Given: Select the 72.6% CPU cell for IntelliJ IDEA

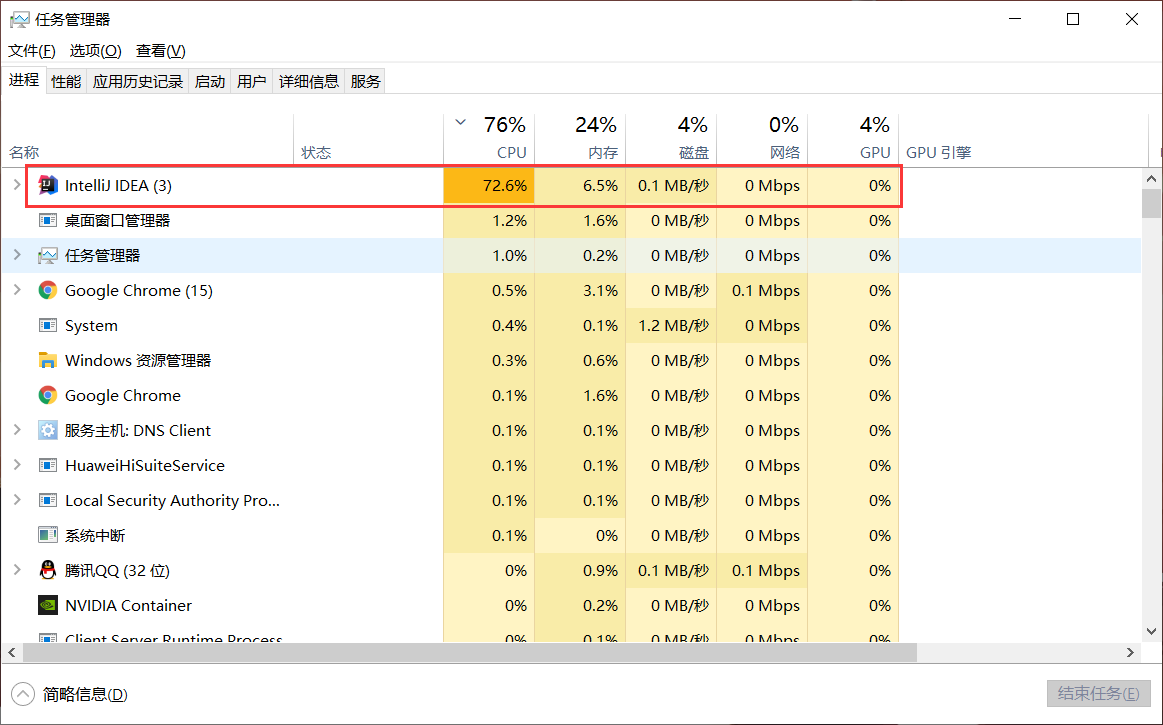Looking at the screenshot, I should 489,186.
